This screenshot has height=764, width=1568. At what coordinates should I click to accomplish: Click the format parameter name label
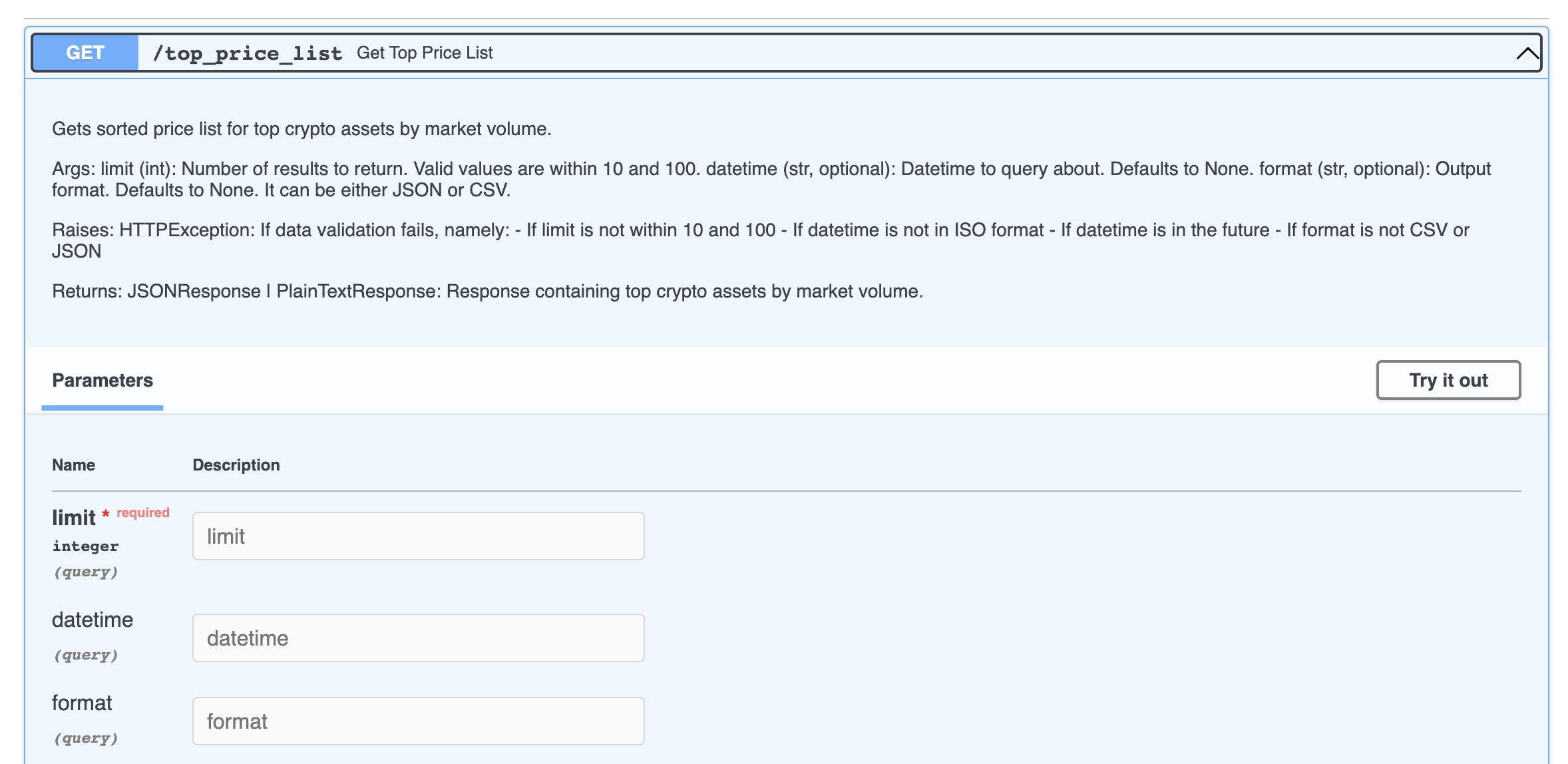click(x=82, y=703)
